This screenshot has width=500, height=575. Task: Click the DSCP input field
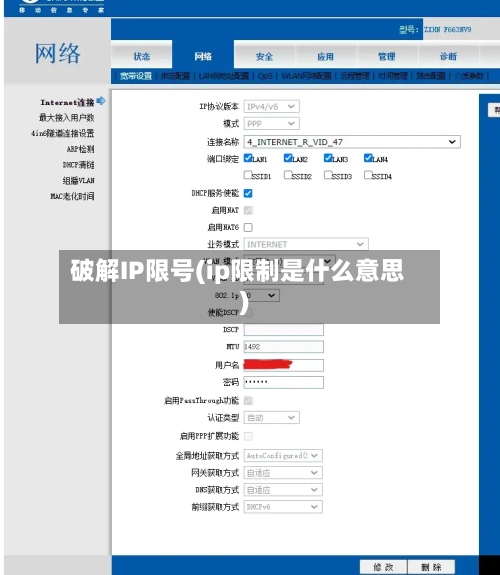tap(284, 329)
